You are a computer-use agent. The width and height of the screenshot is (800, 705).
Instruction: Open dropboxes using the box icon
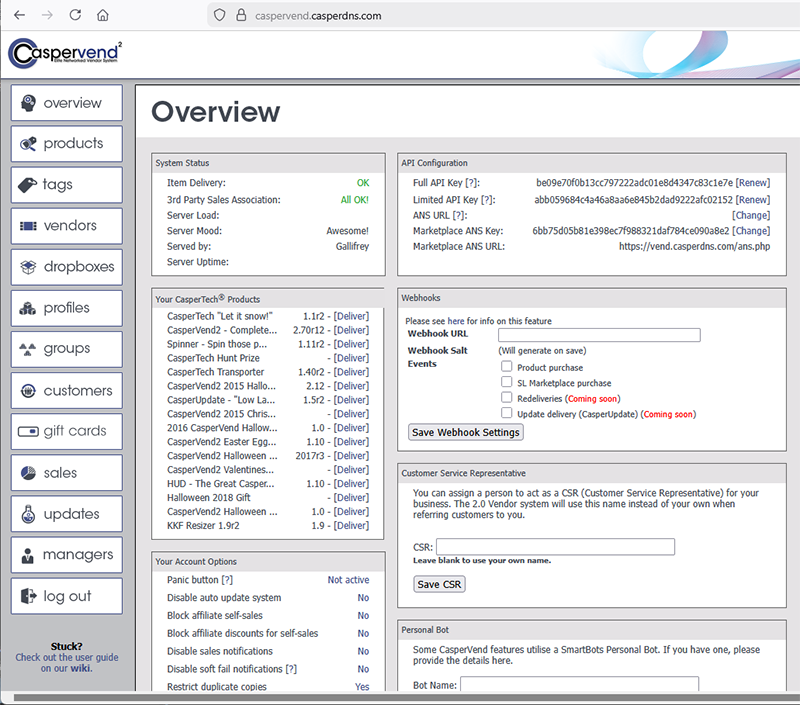pos(28,267)
